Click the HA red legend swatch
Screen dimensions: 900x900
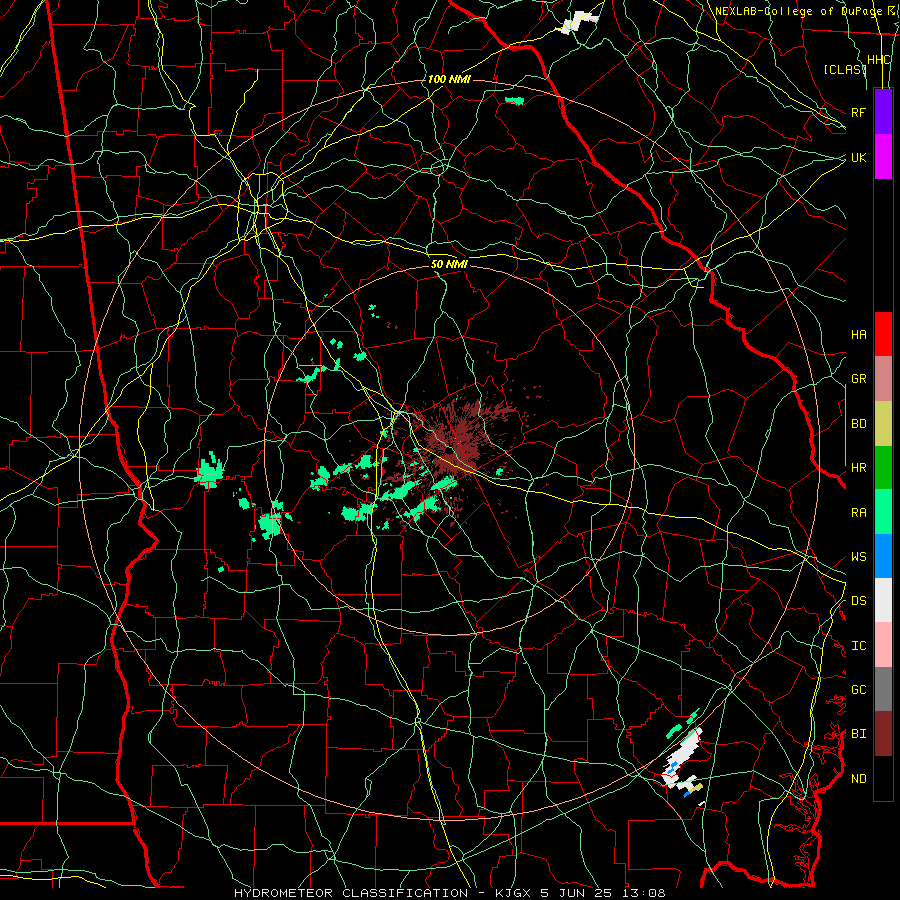(883, 334)
